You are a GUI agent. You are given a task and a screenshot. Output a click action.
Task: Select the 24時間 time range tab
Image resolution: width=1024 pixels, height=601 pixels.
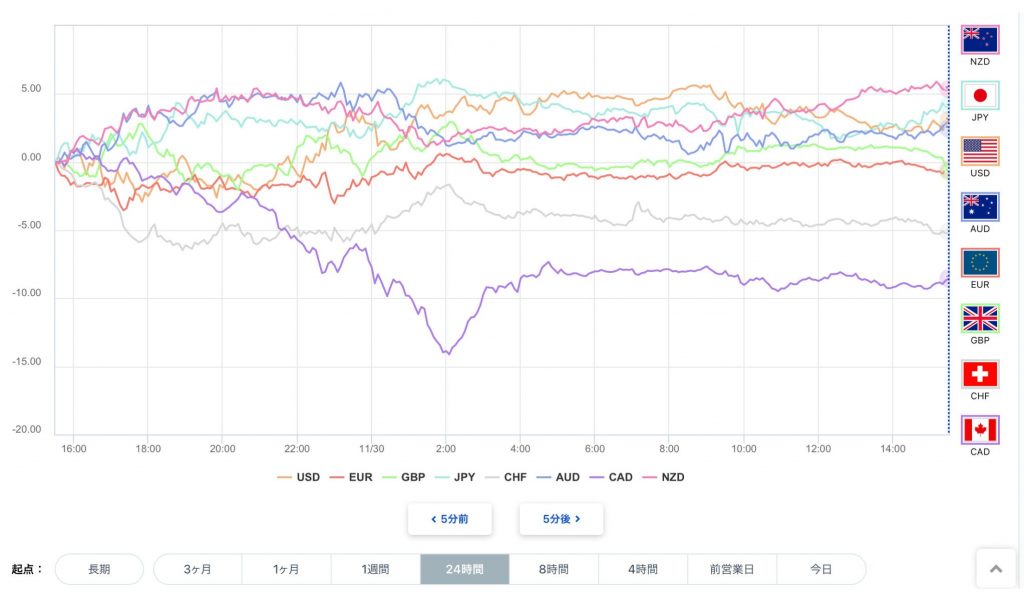click(x=464, y=569)
